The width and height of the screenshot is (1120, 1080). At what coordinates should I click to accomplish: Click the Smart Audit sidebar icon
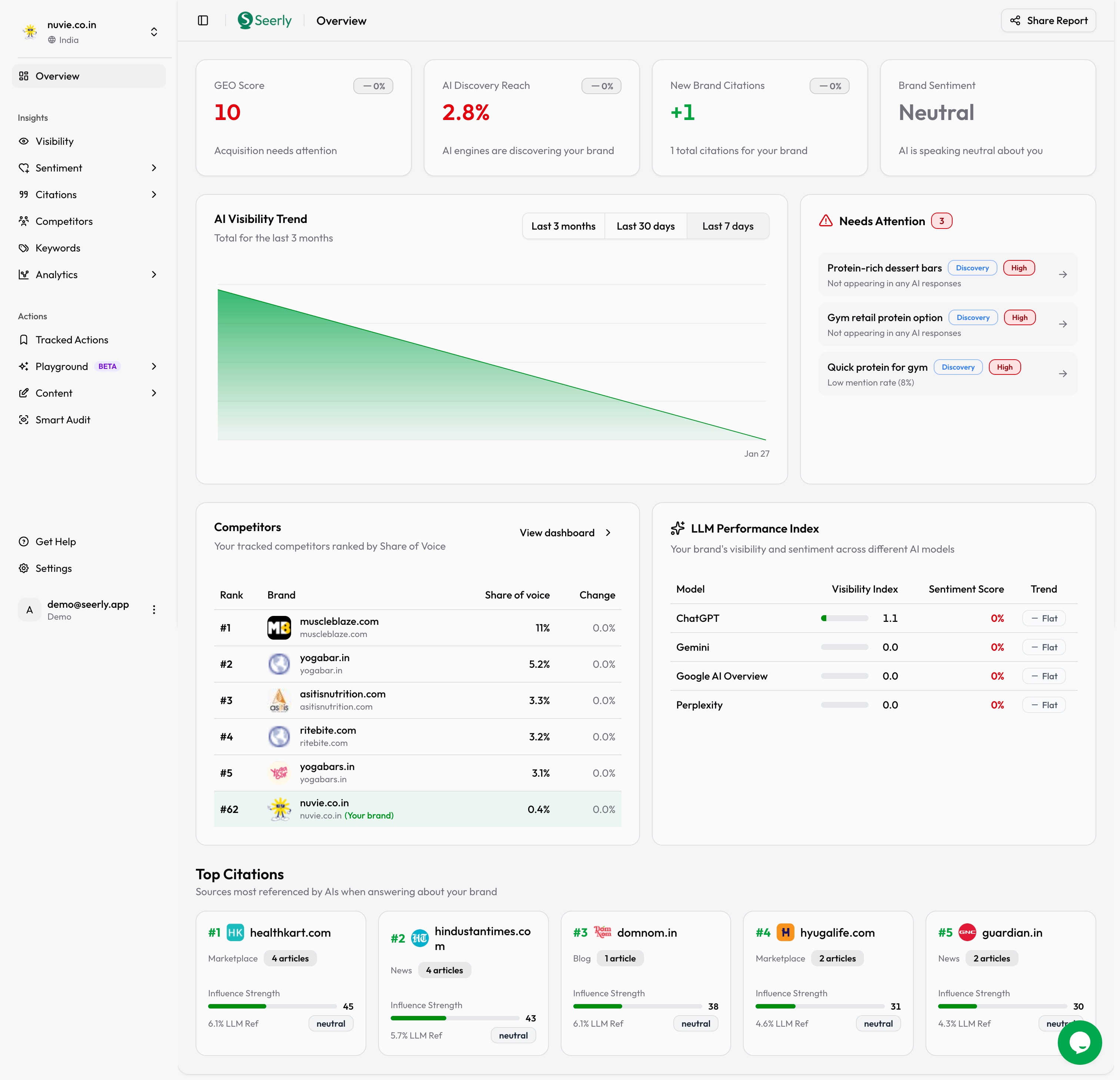point(23,420)
